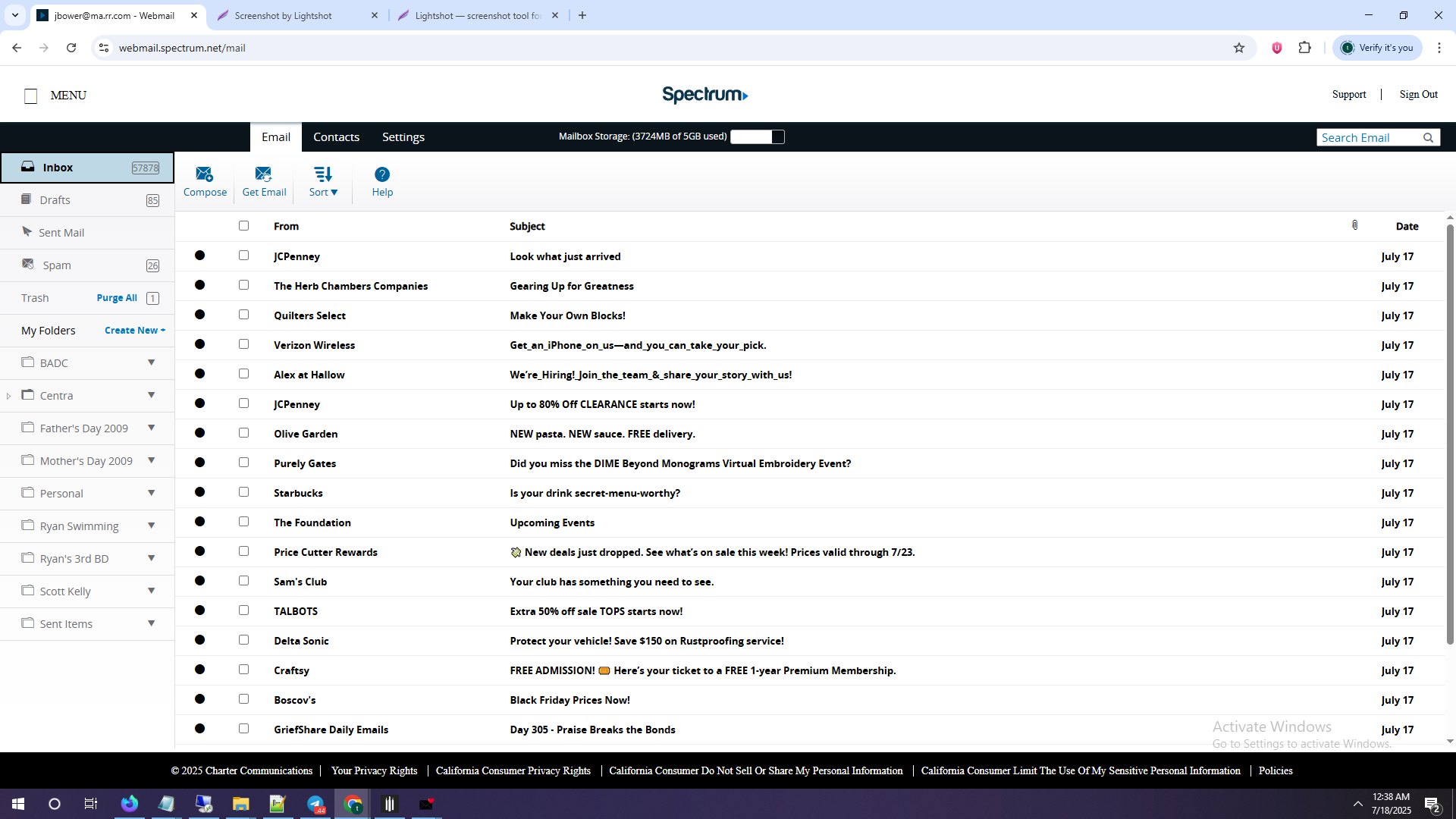Click the Spam folder icon
This screenshot has width=1456, height=819.
pyautogui.click(x=28, y=264)
